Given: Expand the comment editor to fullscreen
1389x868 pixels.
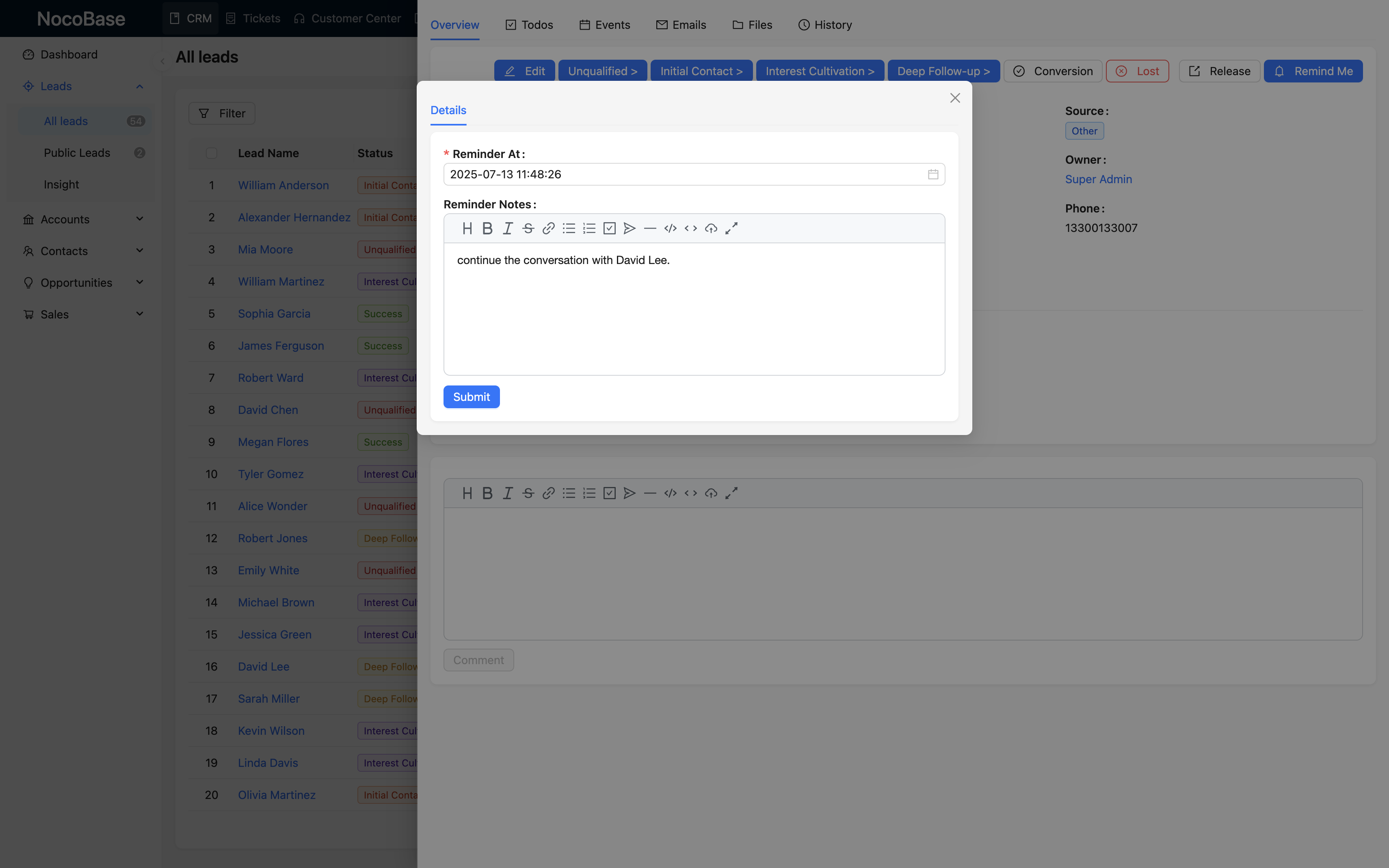Looking at the screenshot, I should [731, 493].
